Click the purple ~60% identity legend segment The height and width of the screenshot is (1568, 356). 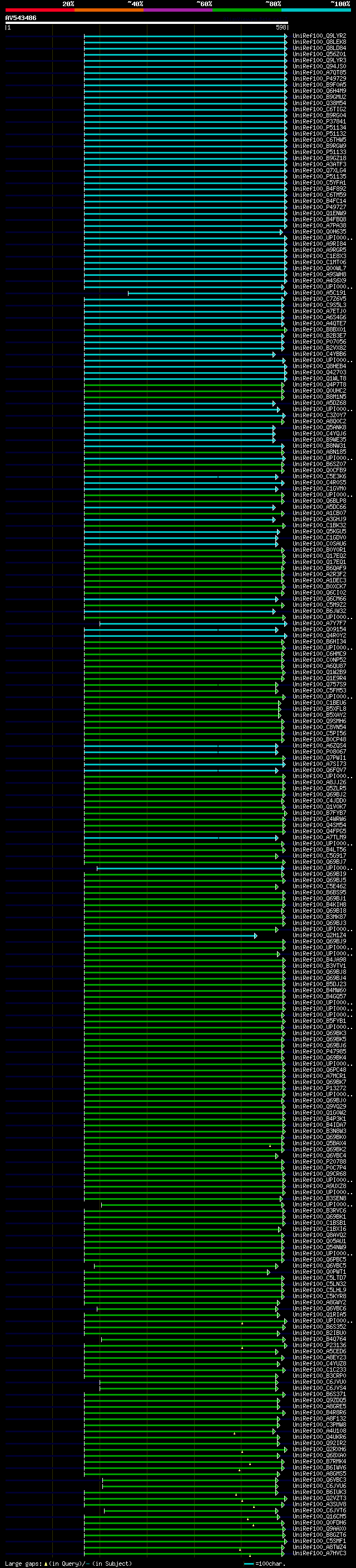click(177, 11)
